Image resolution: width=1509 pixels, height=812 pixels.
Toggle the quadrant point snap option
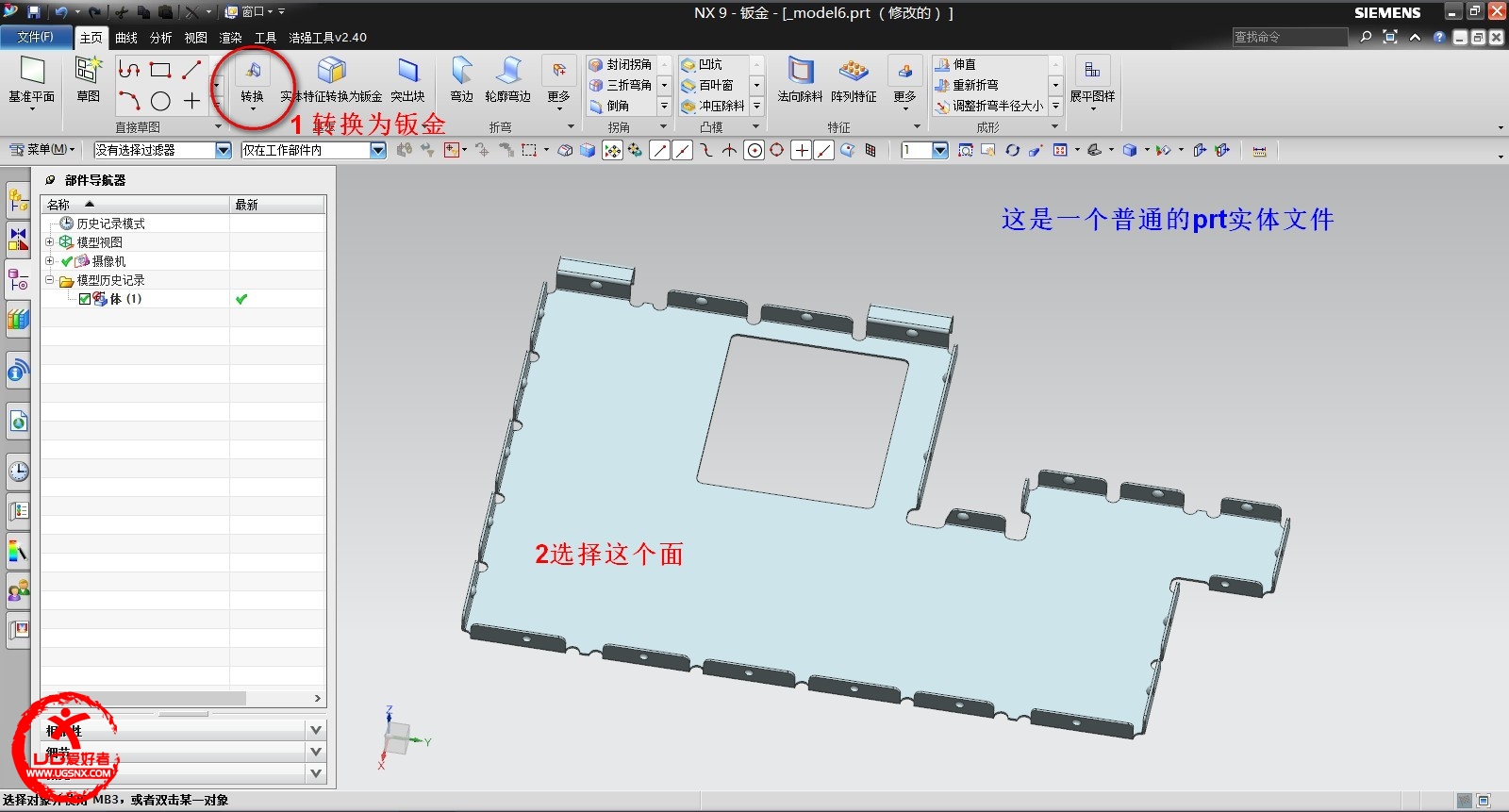(x=777, y=150)
